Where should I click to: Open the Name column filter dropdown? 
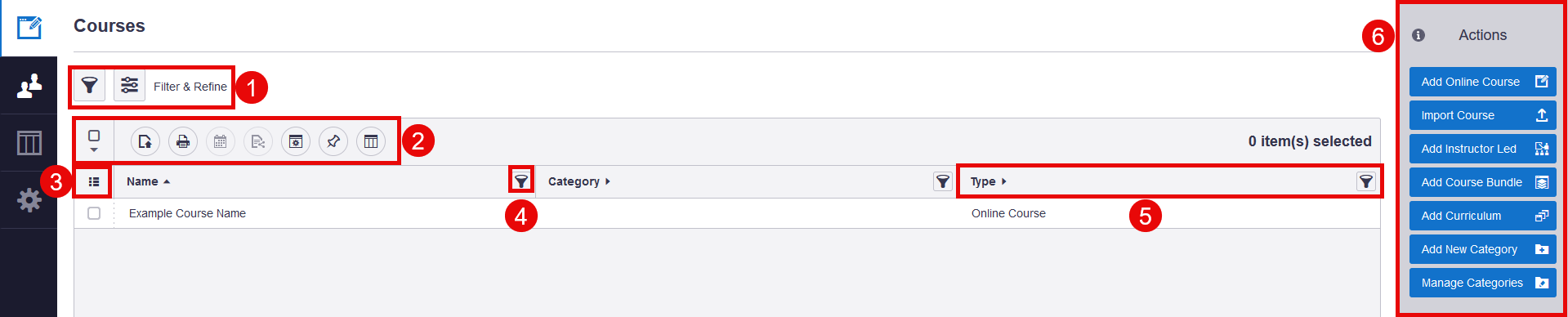tap(521, 181)
